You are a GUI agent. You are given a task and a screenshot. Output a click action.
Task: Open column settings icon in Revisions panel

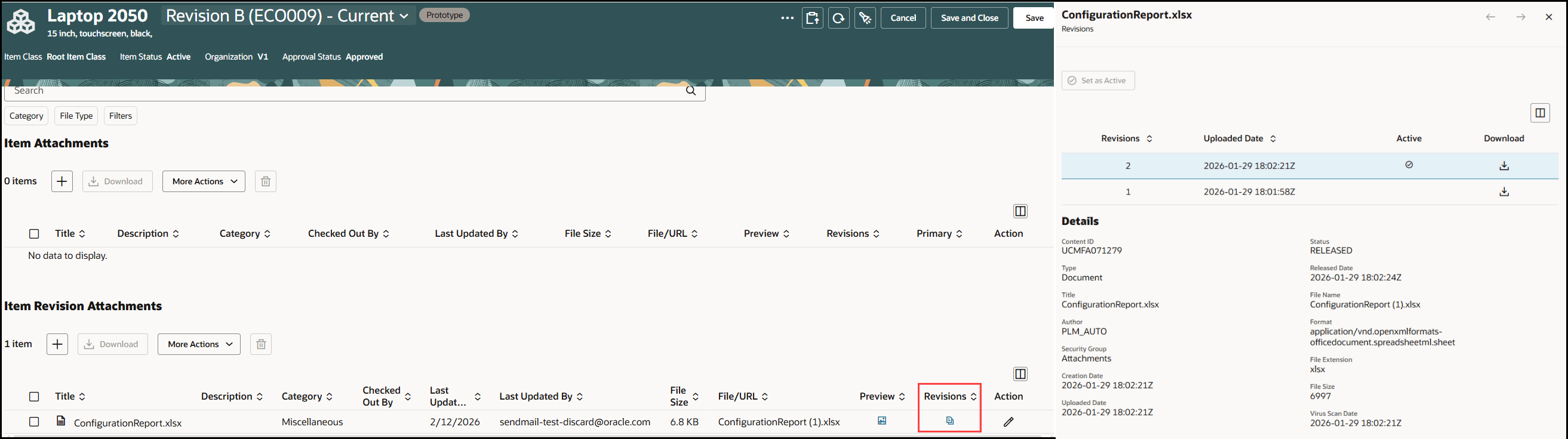(1539, 113)
